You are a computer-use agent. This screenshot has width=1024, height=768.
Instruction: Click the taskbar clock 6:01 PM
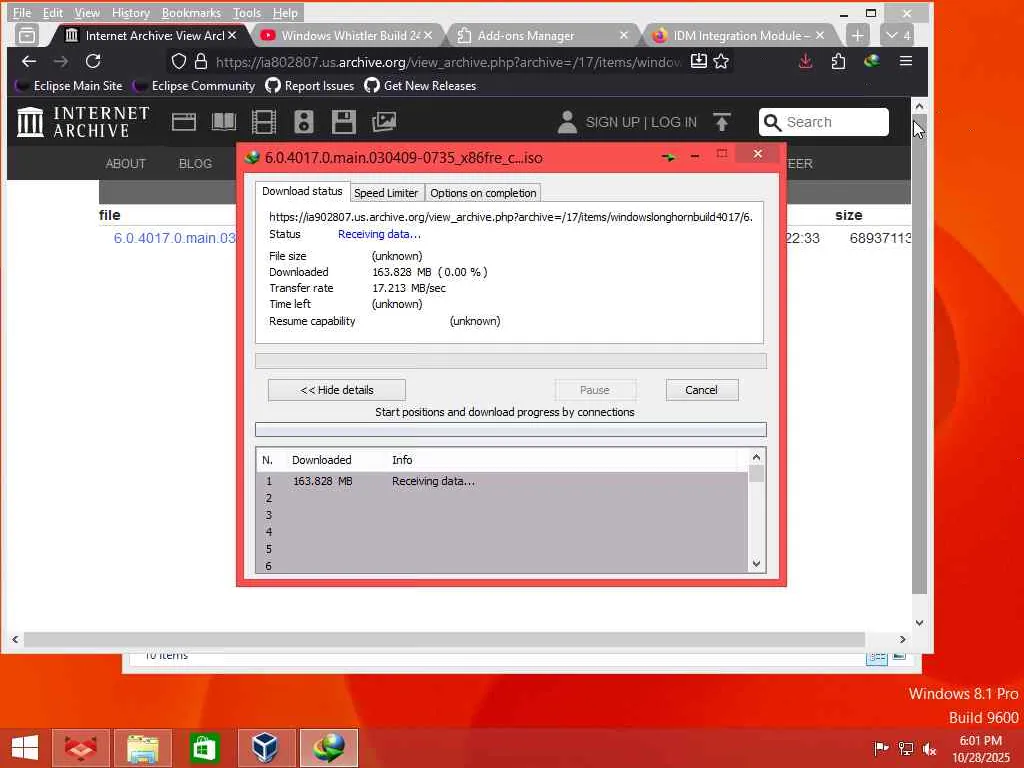[981, 741]
